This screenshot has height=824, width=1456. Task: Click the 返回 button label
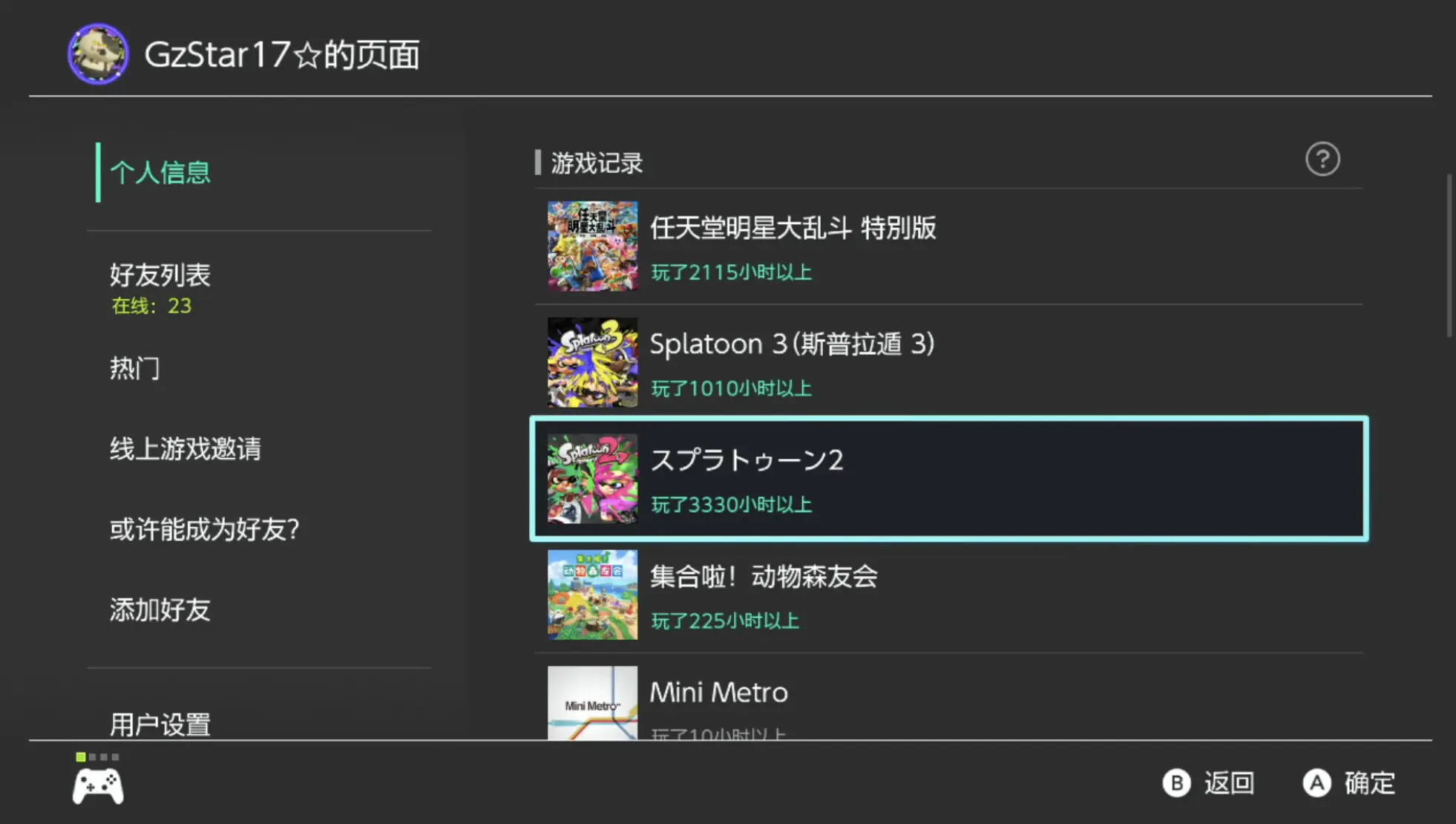1228,783
